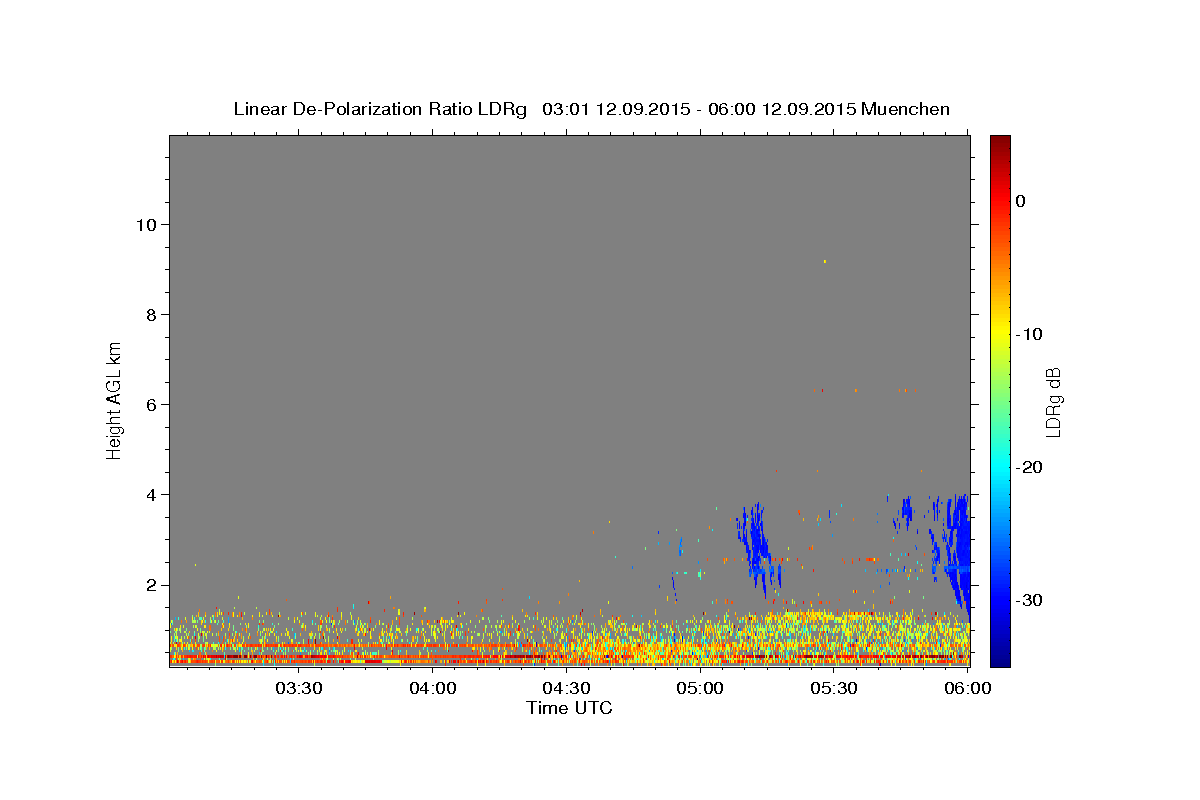The height and width of the screenshot is (800, 1200).
Task: Click the 'Height AGL km' axis title
Action: click(115, 400)
